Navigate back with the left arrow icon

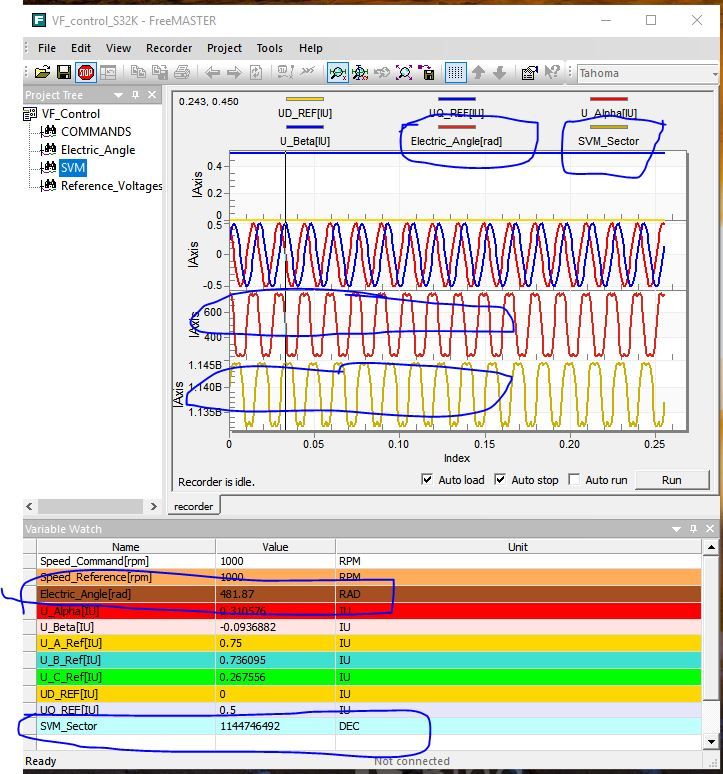coord(212,73)
